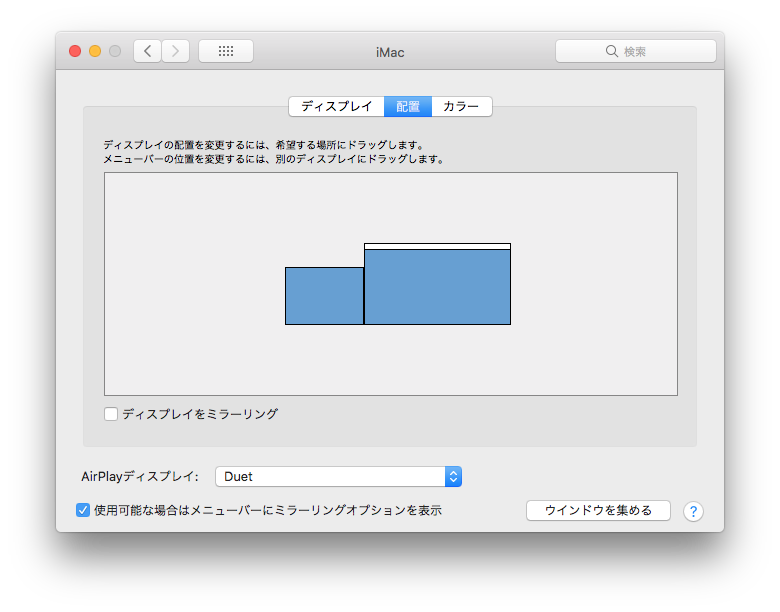Open help with the question mark button
Screen dimensions: 780x612
click(x=693, y=511)
